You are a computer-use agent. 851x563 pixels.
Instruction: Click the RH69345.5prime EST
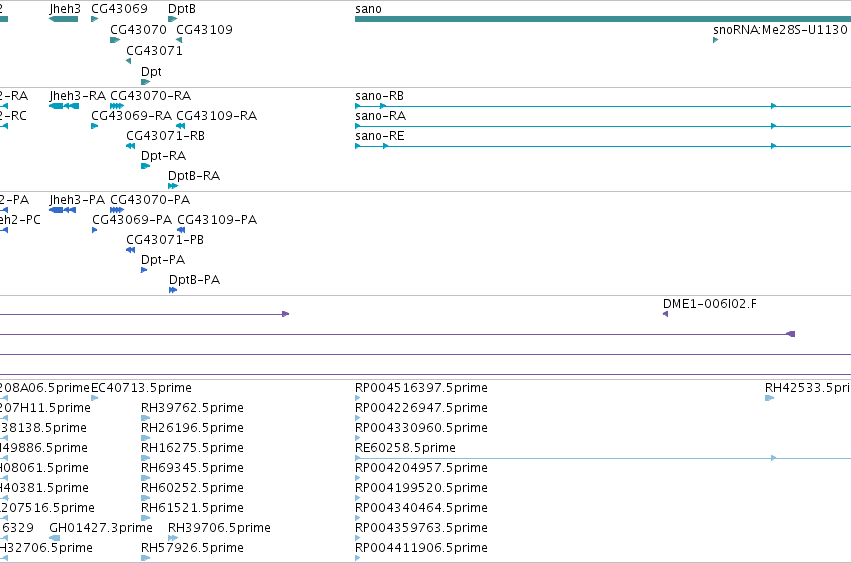[145, 478]
